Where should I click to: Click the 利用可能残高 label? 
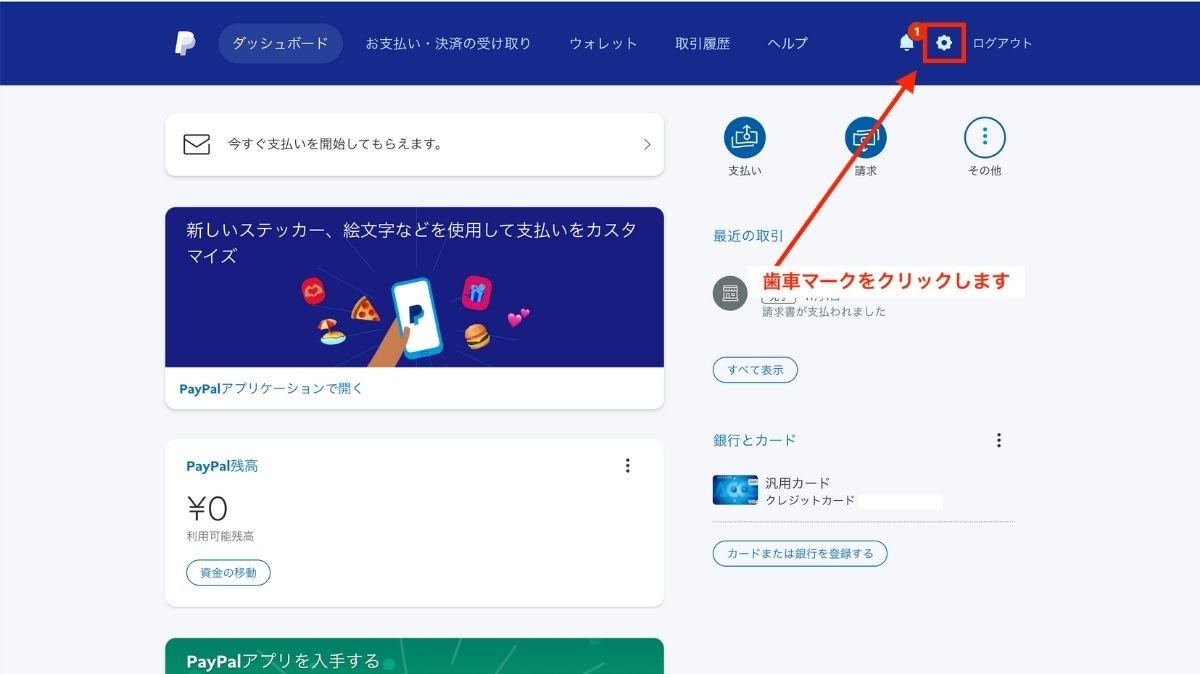click(x=220, y=537)
